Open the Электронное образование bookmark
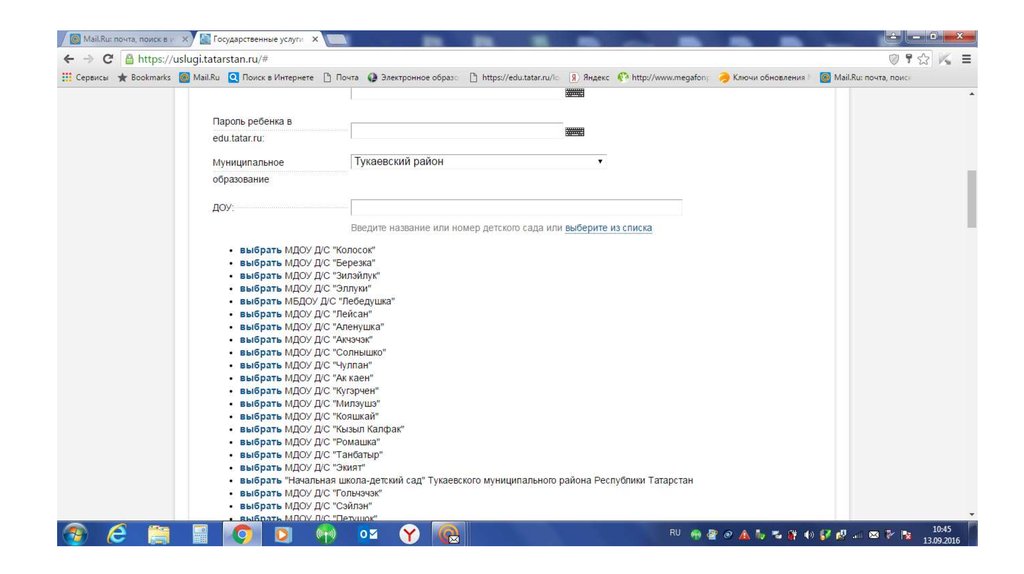Image resolution: width=1024 pixels, height=574 pixels. coord(412,77)
